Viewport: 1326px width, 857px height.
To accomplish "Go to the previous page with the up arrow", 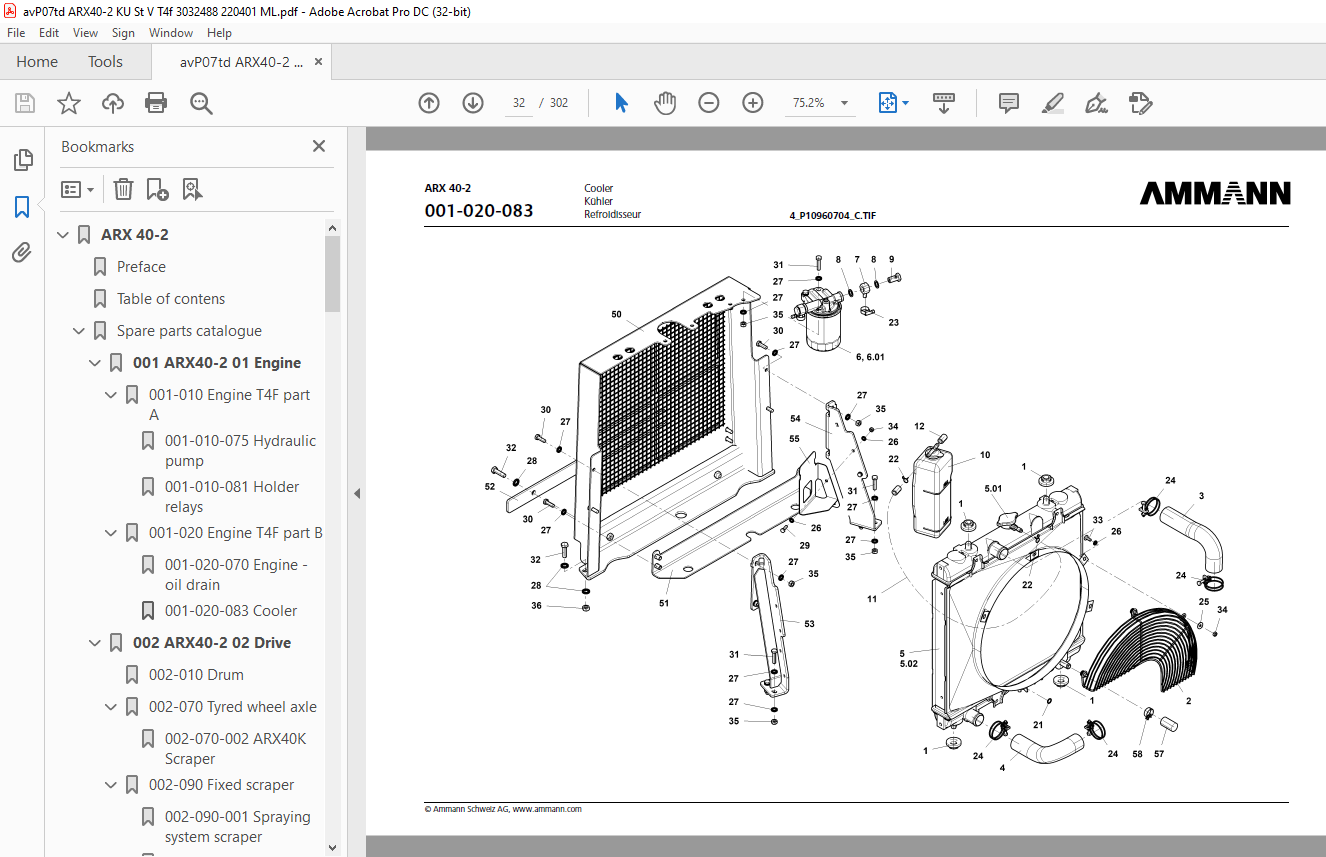I will point(429,103).
